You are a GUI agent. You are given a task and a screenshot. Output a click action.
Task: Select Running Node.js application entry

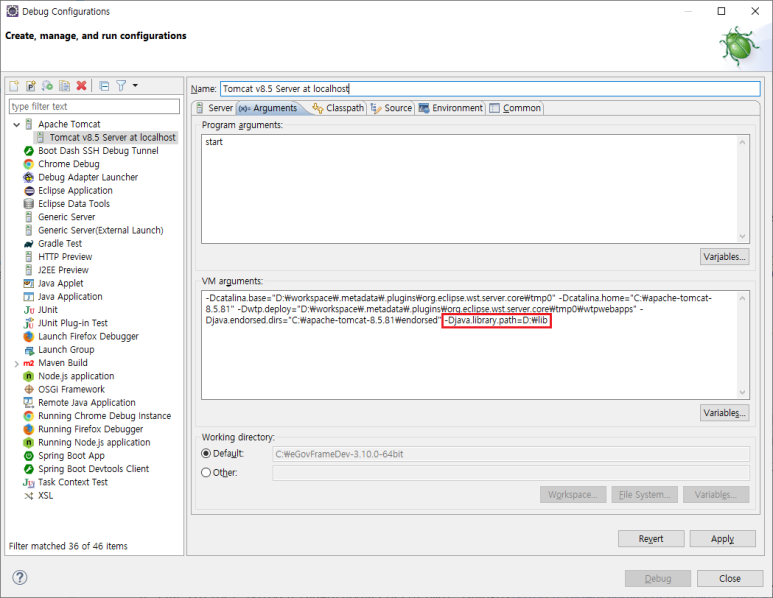pyautogui.click(x=94, y=443)
